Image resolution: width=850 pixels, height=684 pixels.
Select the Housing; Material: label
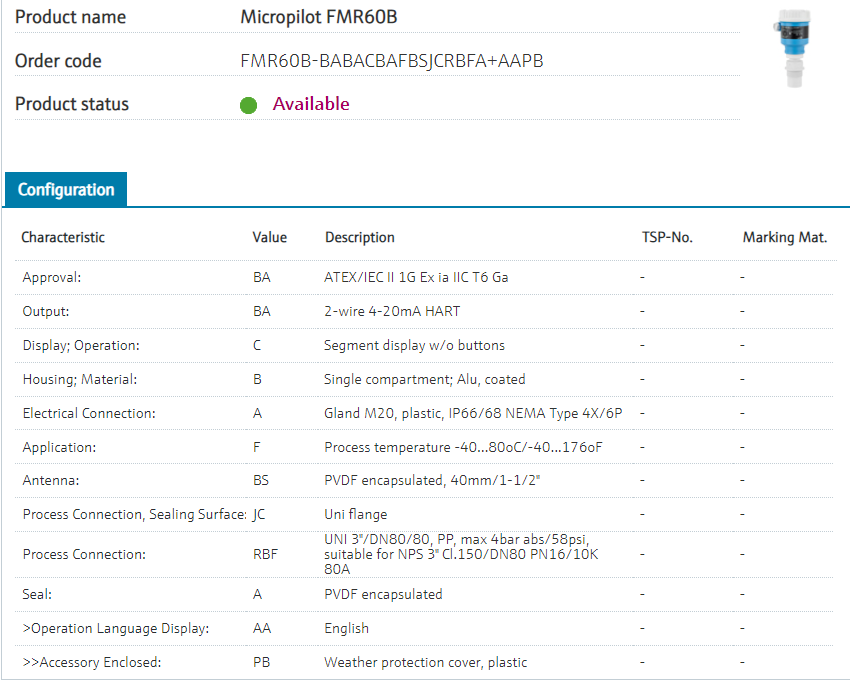click(x=80, y=379)
